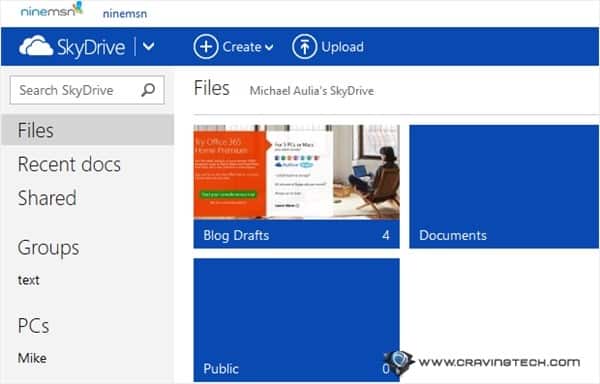Click the Upload arrow circle icon
Viewport: 600px width, 384px height.
point(305,47)
